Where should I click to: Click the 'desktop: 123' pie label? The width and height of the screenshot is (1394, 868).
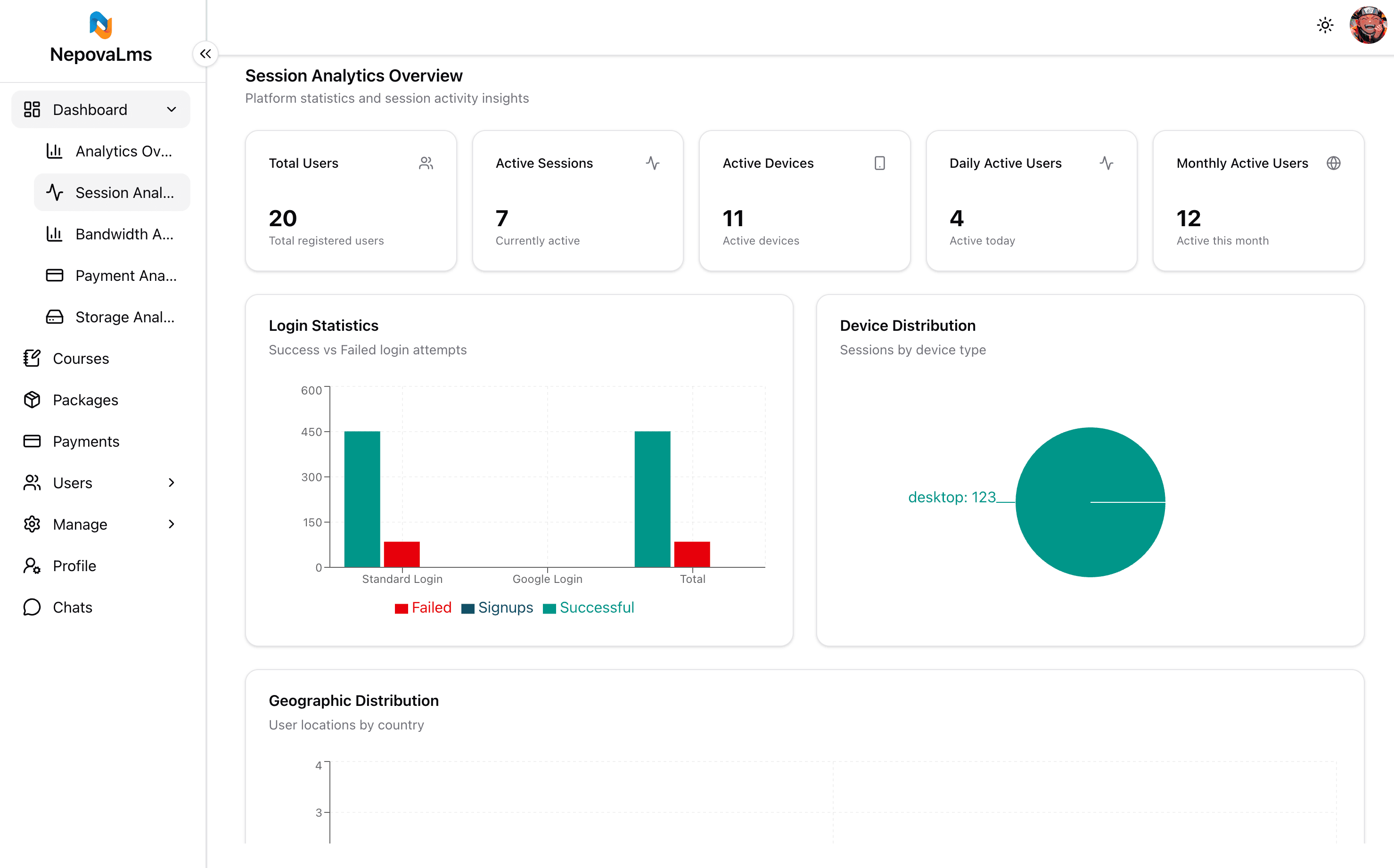point(952,497)
